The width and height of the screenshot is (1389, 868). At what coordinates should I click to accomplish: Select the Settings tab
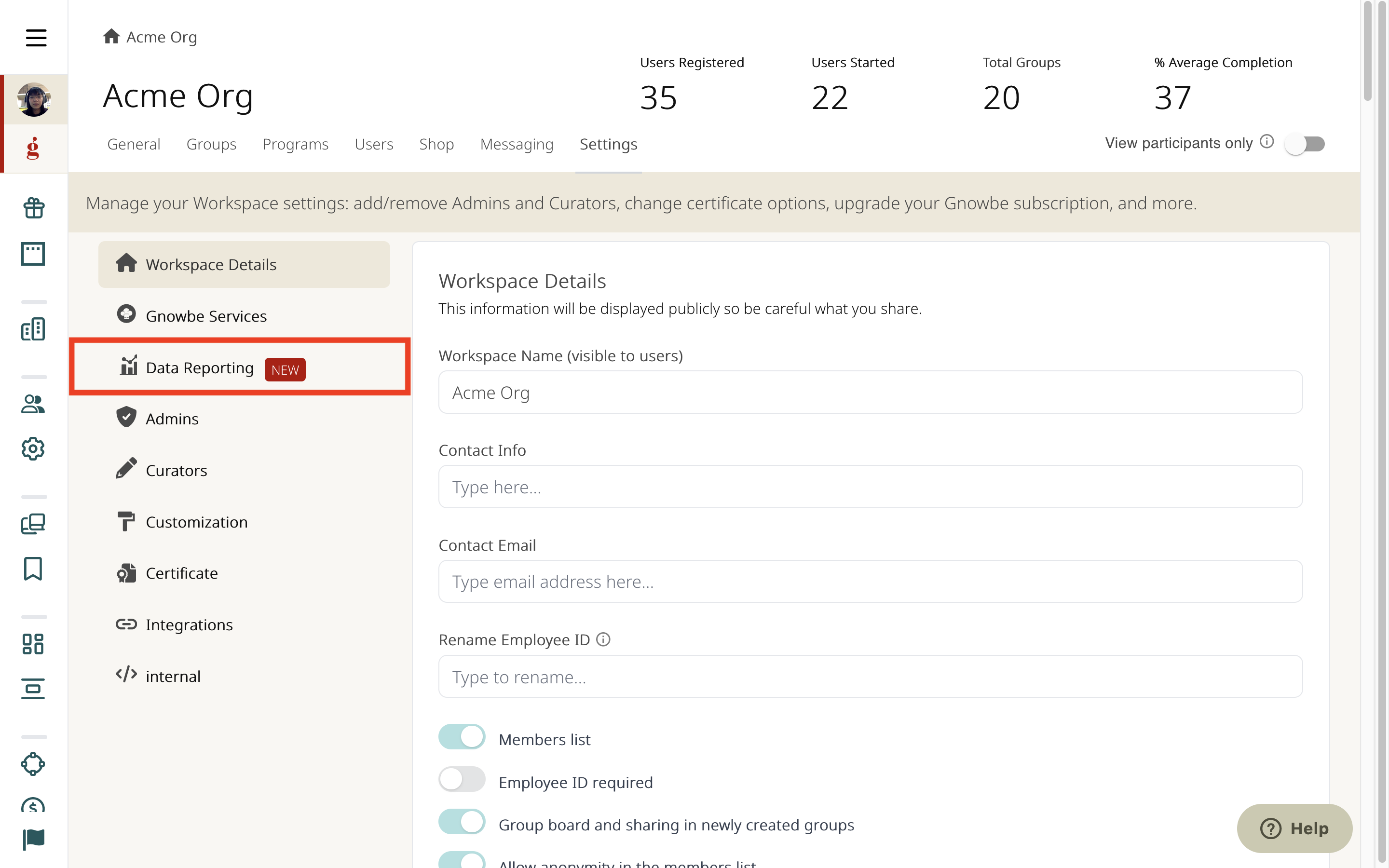point(608,144)
